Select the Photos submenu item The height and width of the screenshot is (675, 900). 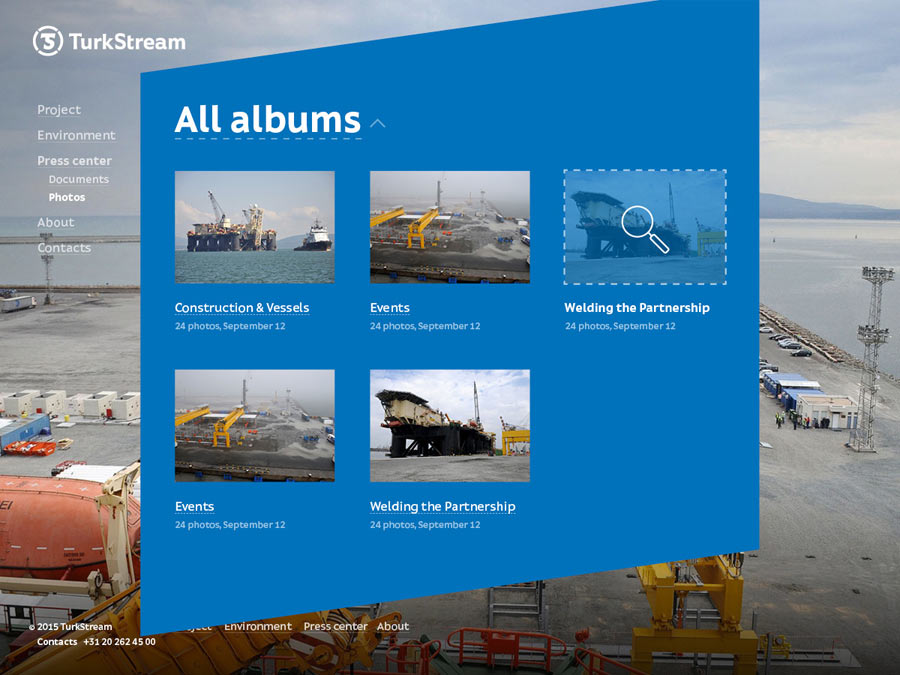click(x=67, y=198)
